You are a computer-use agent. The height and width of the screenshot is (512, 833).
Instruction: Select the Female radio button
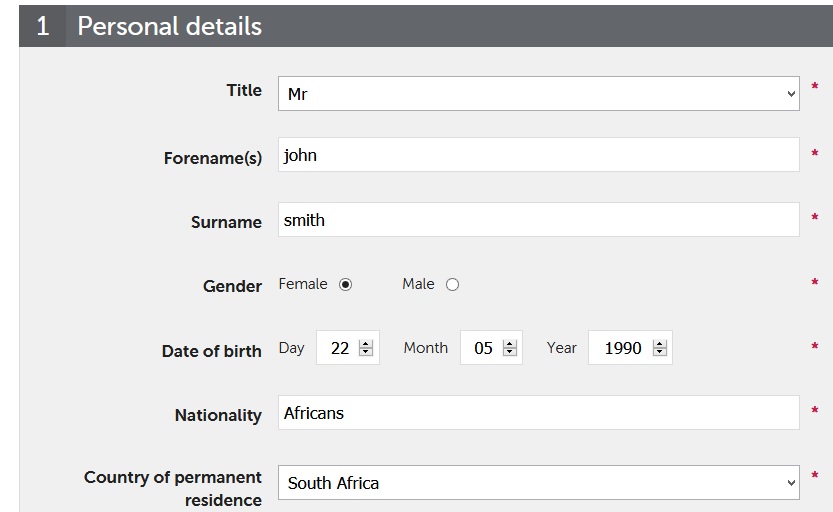(346, 285)
